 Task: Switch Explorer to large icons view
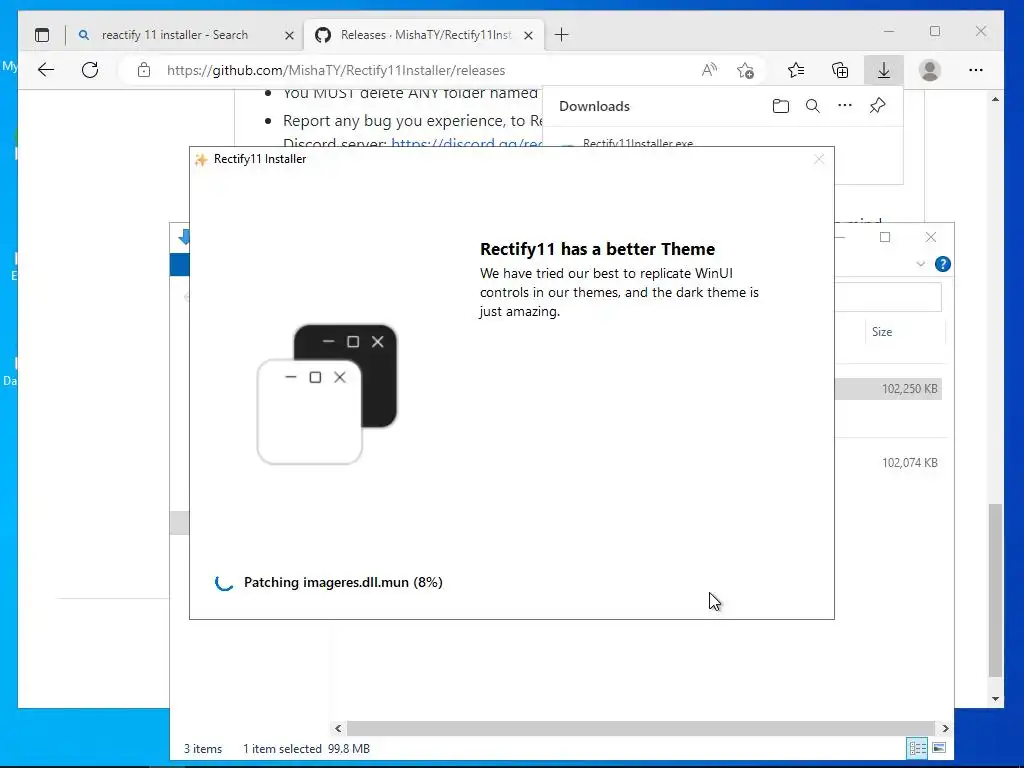click(939, 748)
